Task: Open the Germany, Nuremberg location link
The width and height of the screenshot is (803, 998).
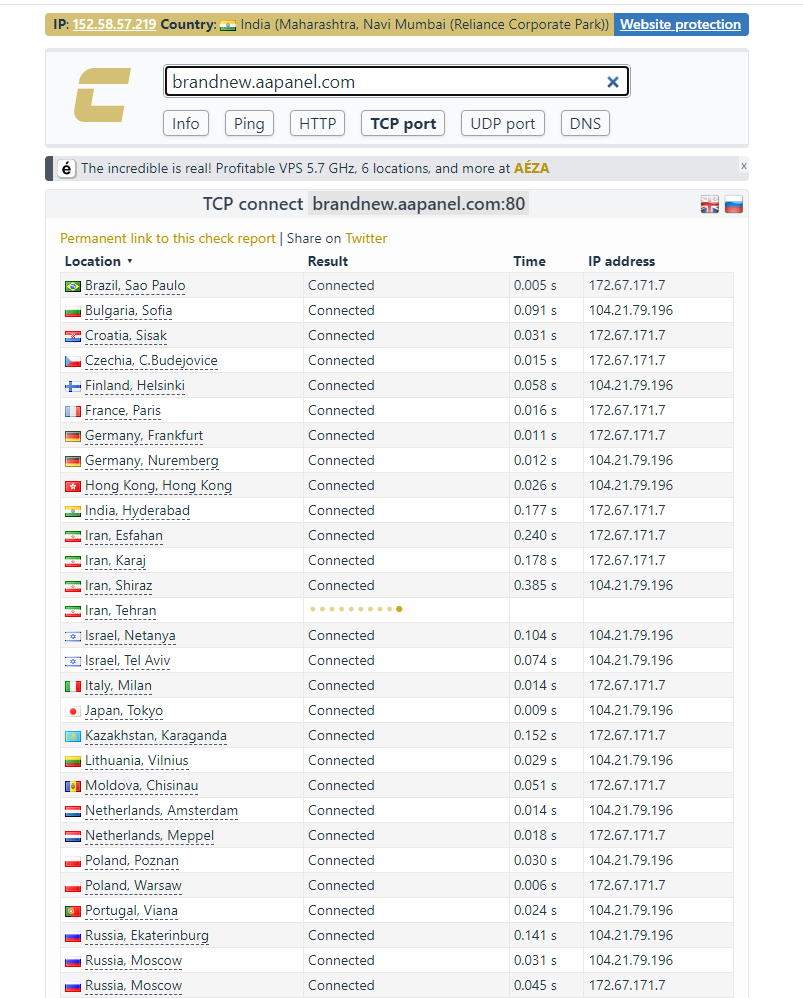Action: click(151, 461)
